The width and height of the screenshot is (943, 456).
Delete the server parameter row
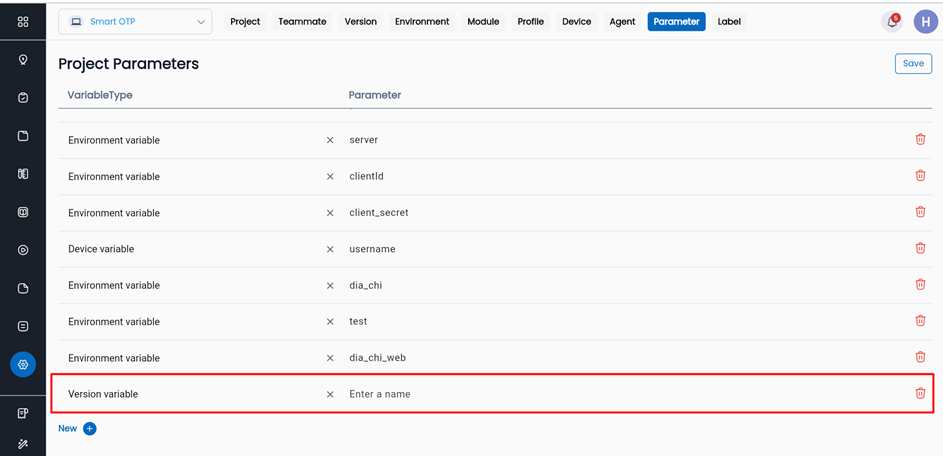pos(920,140)
